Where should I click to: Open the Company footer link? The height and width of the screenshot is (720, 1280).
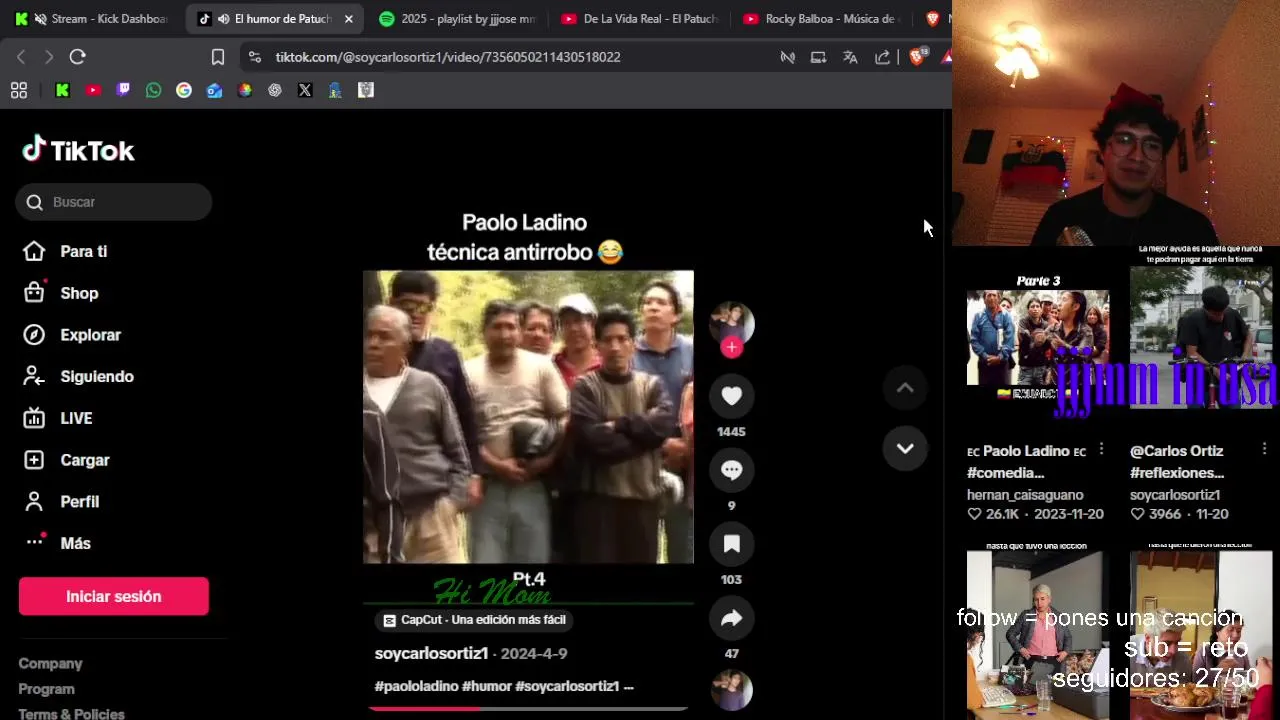click(x=50, y=663)
